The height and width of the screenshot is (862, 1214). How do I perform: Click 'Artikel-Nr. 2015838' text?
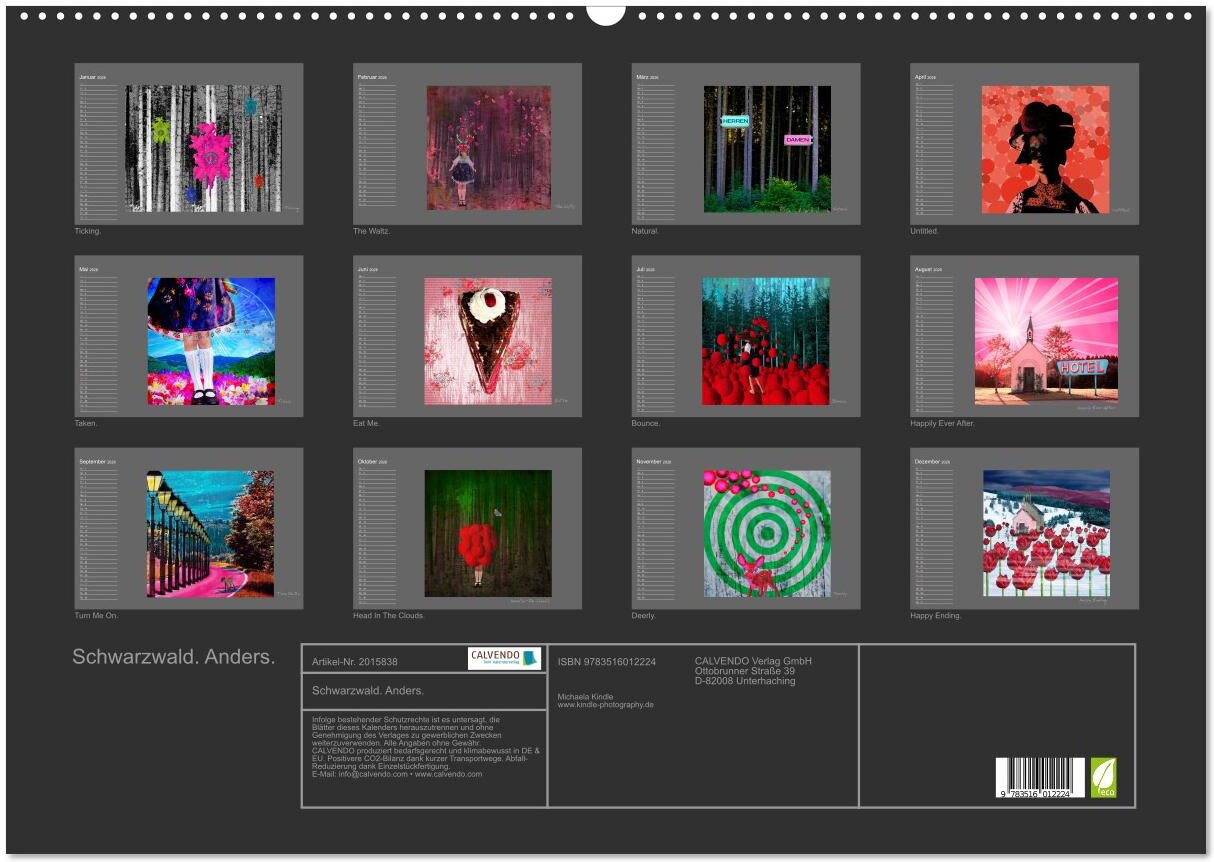click(354, 662)
